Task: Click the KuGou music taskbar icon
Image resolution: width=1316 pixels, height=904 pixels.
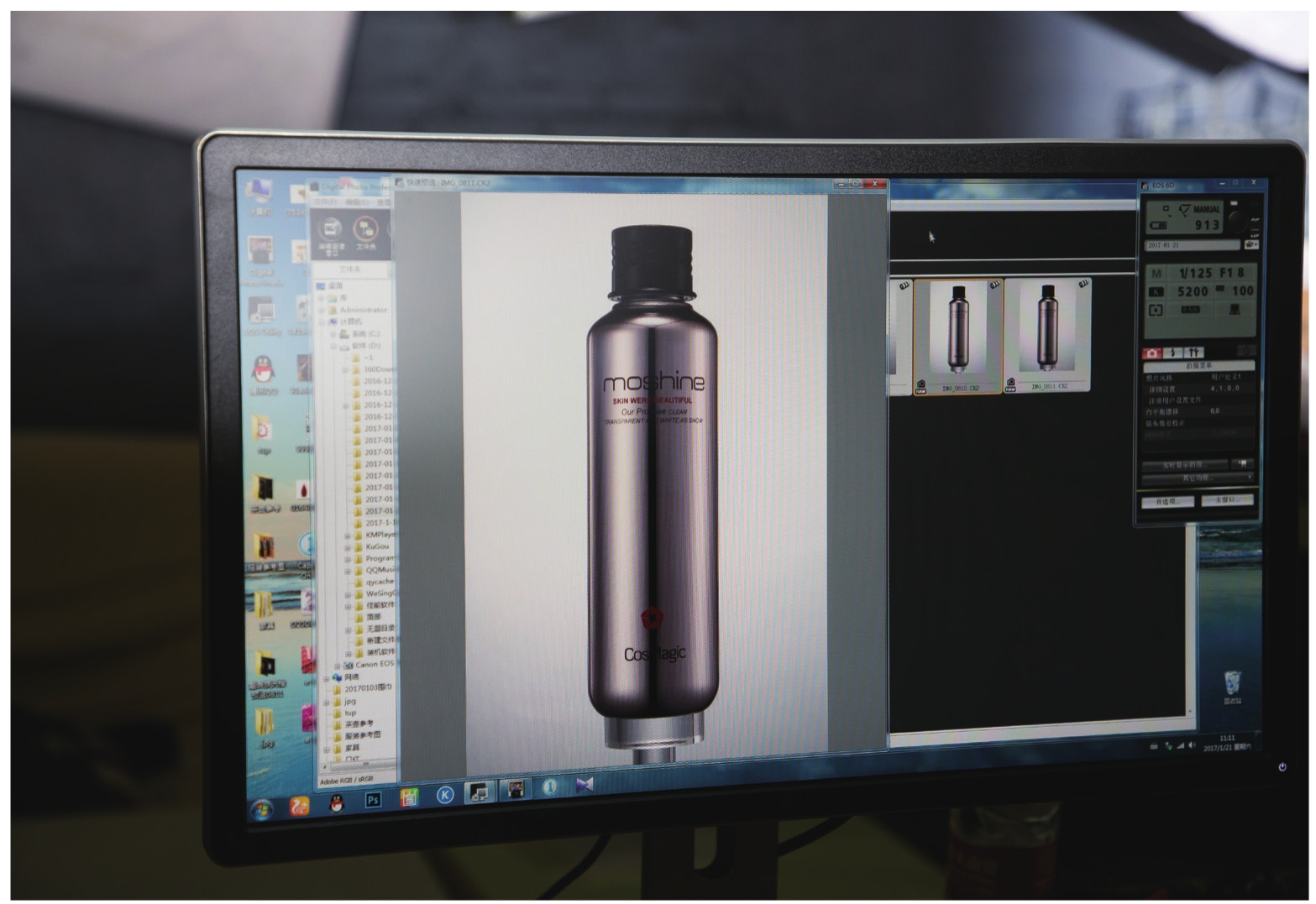Action: point(445,794)
